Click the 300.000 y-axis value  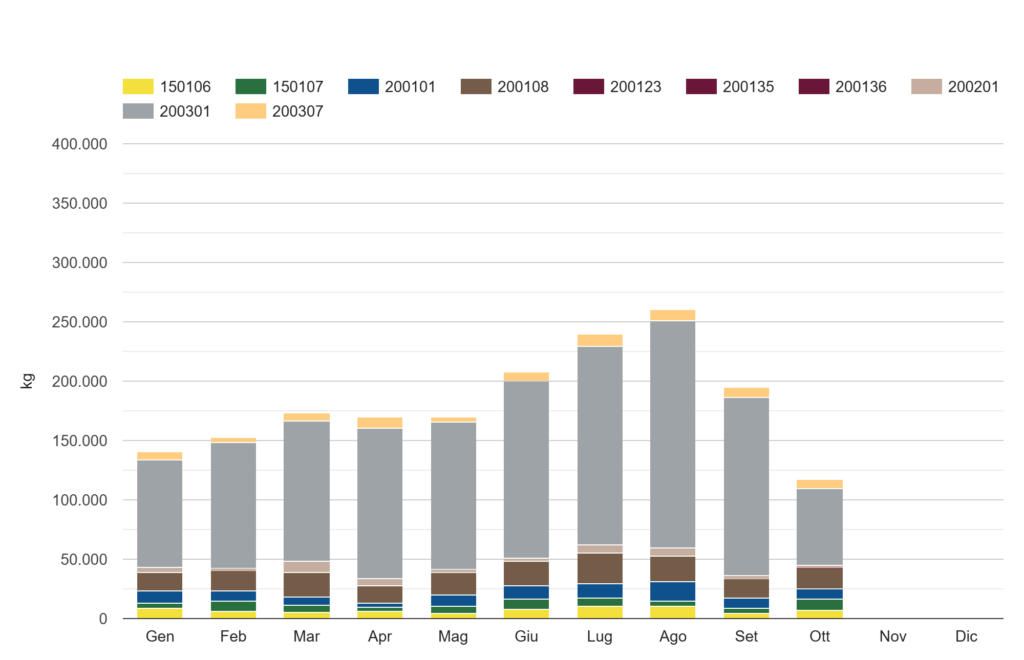(x=80, y=263)
